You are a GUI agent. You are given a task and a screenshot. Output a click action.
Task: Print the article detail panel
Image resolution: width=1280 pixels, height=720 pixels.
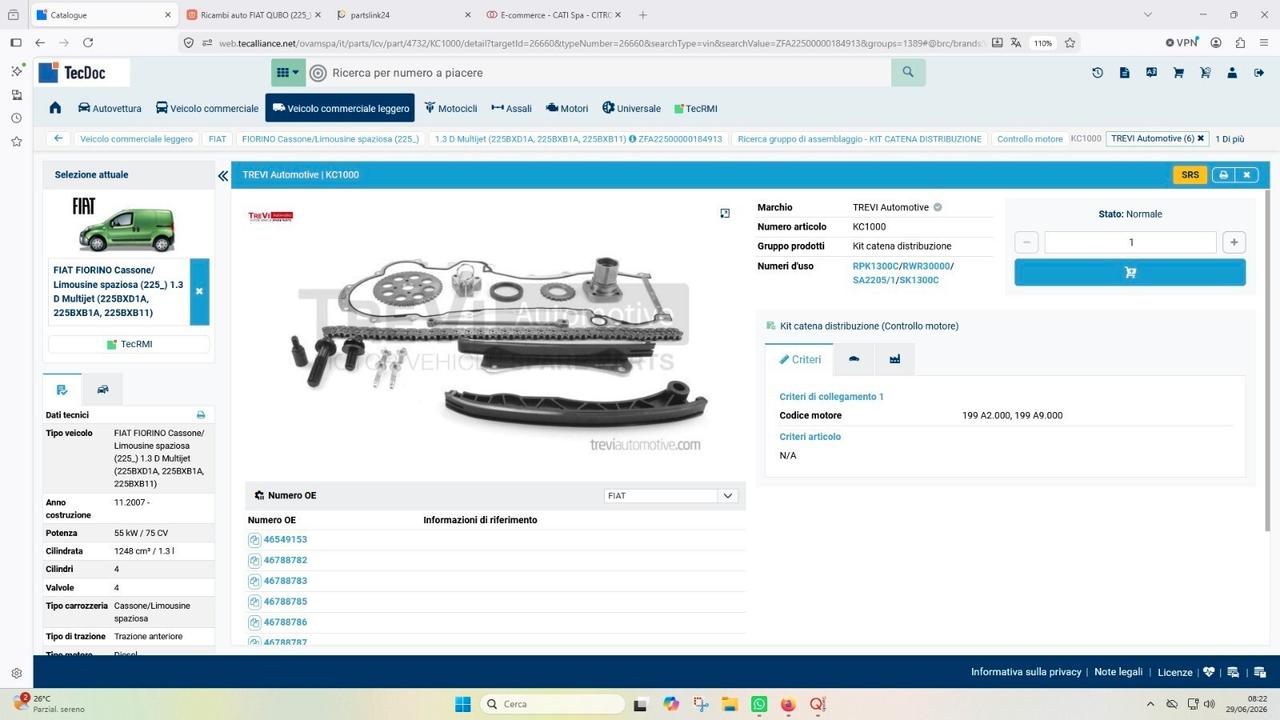tap(1223, 175)
